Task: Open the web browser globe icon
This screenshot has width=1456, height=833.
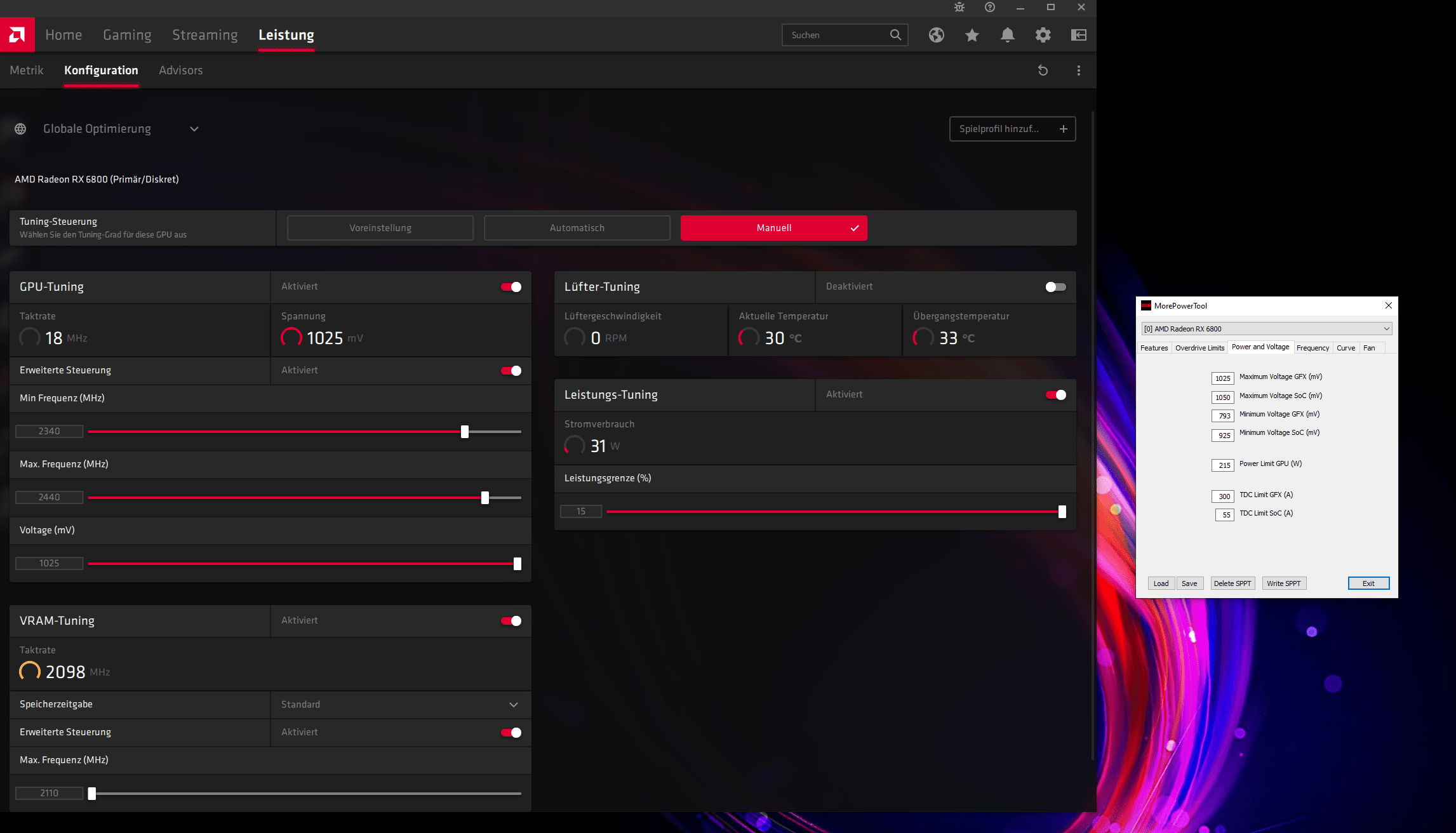Action: (936, 35)
